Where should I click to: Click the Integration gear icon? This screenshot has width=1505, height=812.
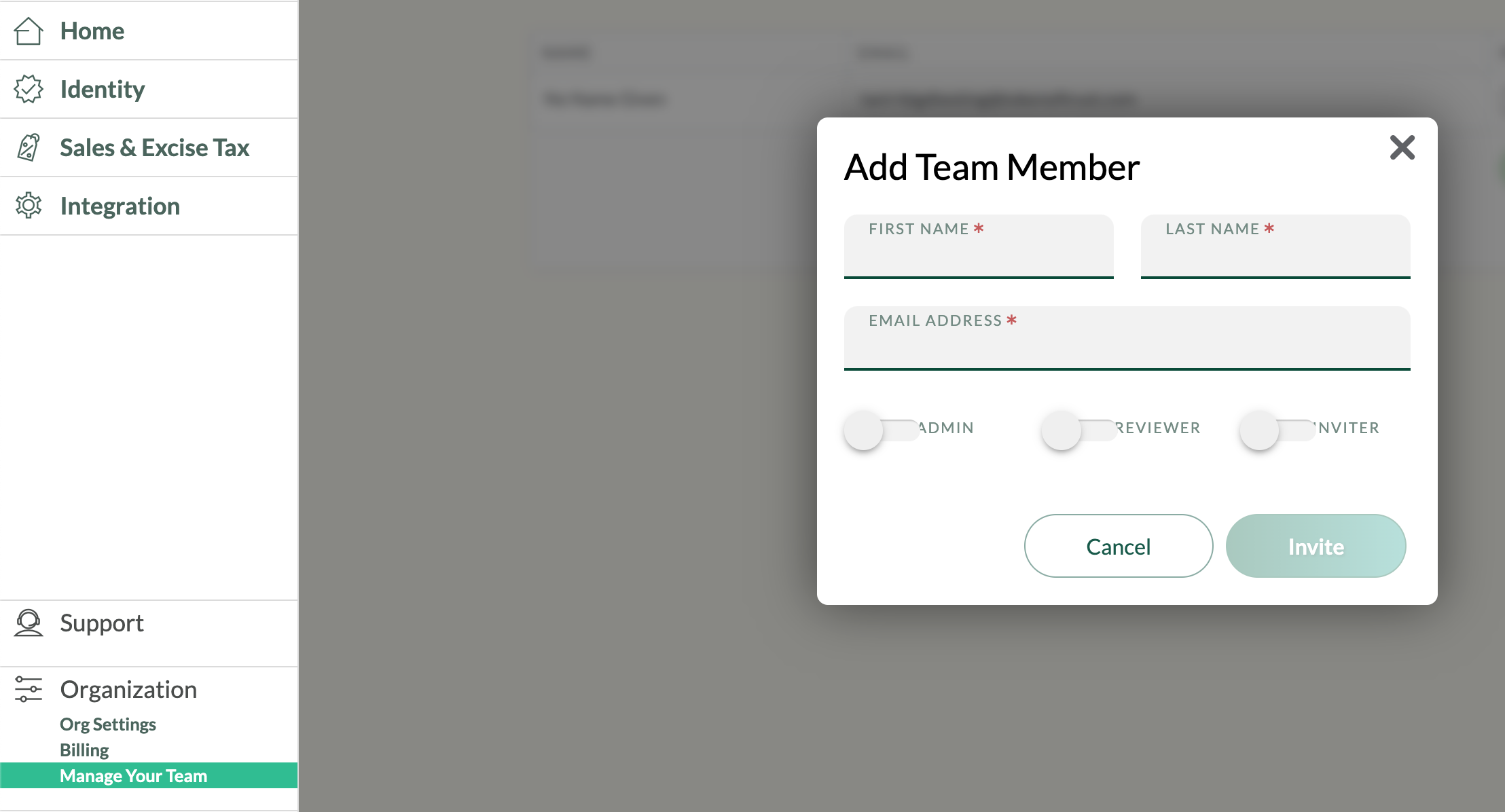[29, 205]
